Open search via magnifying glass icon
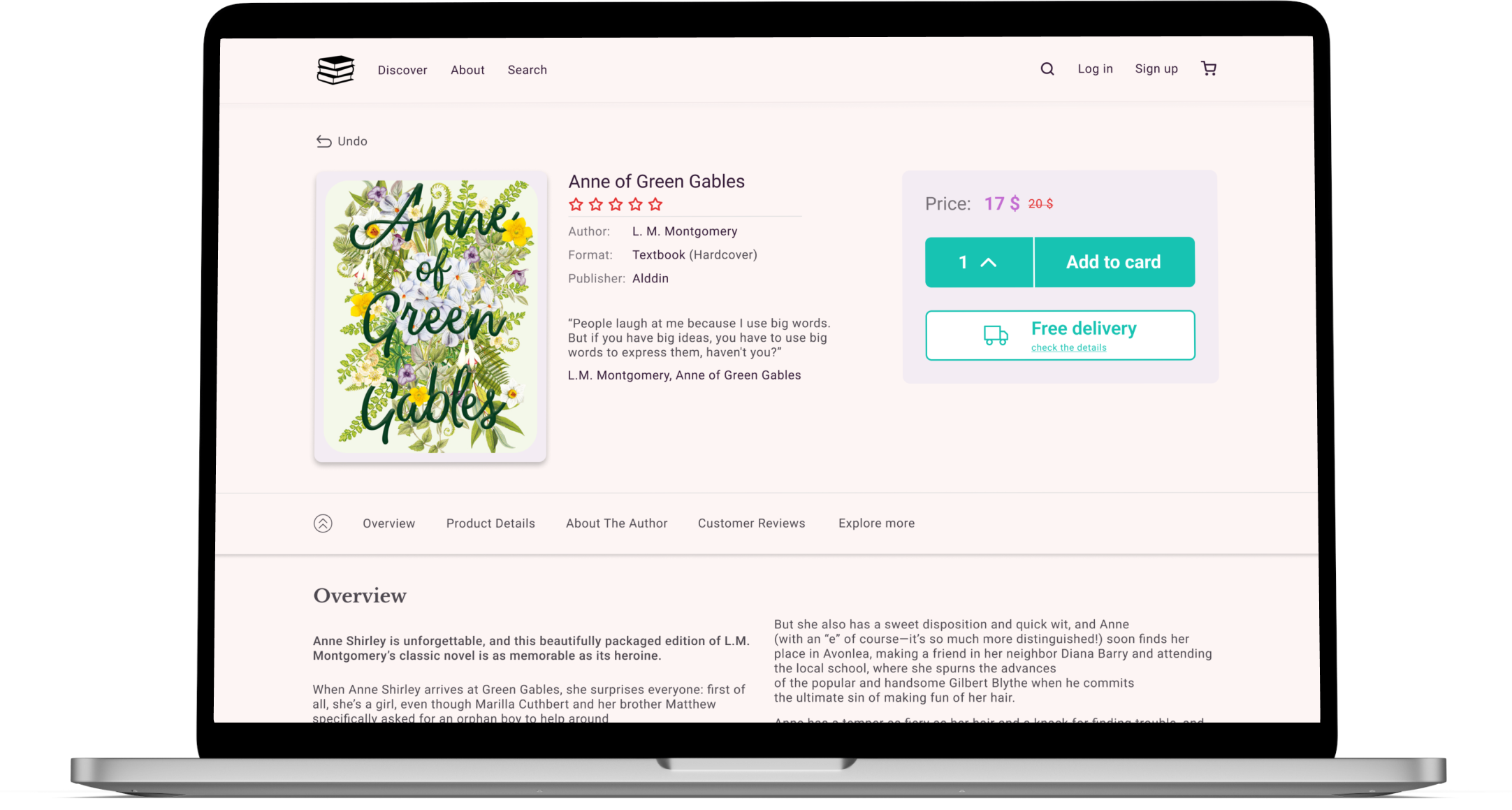The height and width of the screenshot is (810, 1512). click(1047, 68)
